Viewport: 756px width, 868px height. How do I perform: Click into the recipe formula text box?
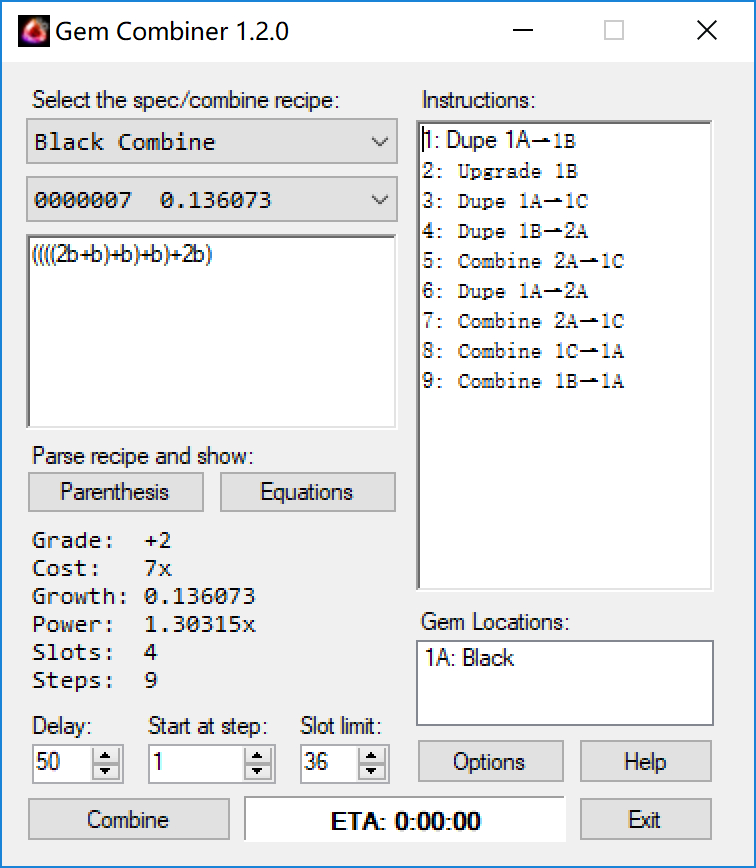[211, 330]
